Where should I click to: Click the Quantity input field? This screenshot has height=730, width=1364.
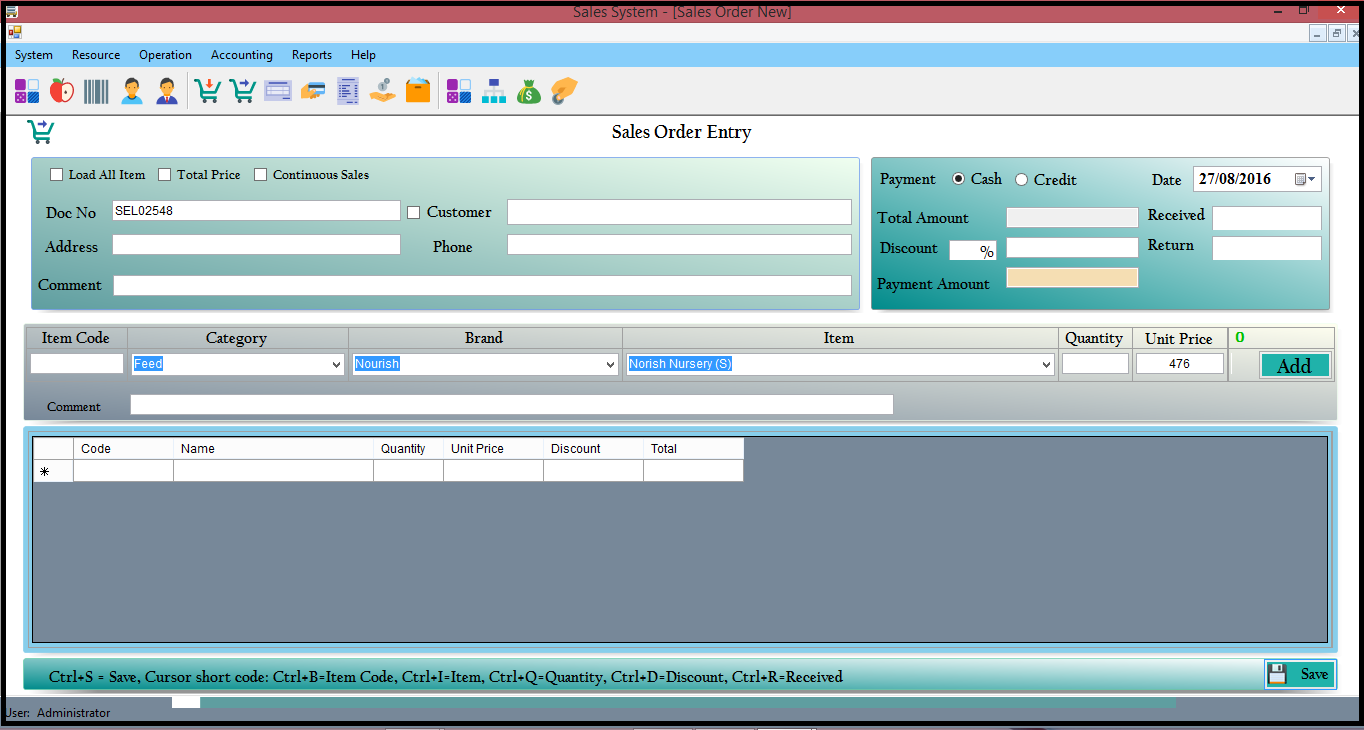[1095, 364]
